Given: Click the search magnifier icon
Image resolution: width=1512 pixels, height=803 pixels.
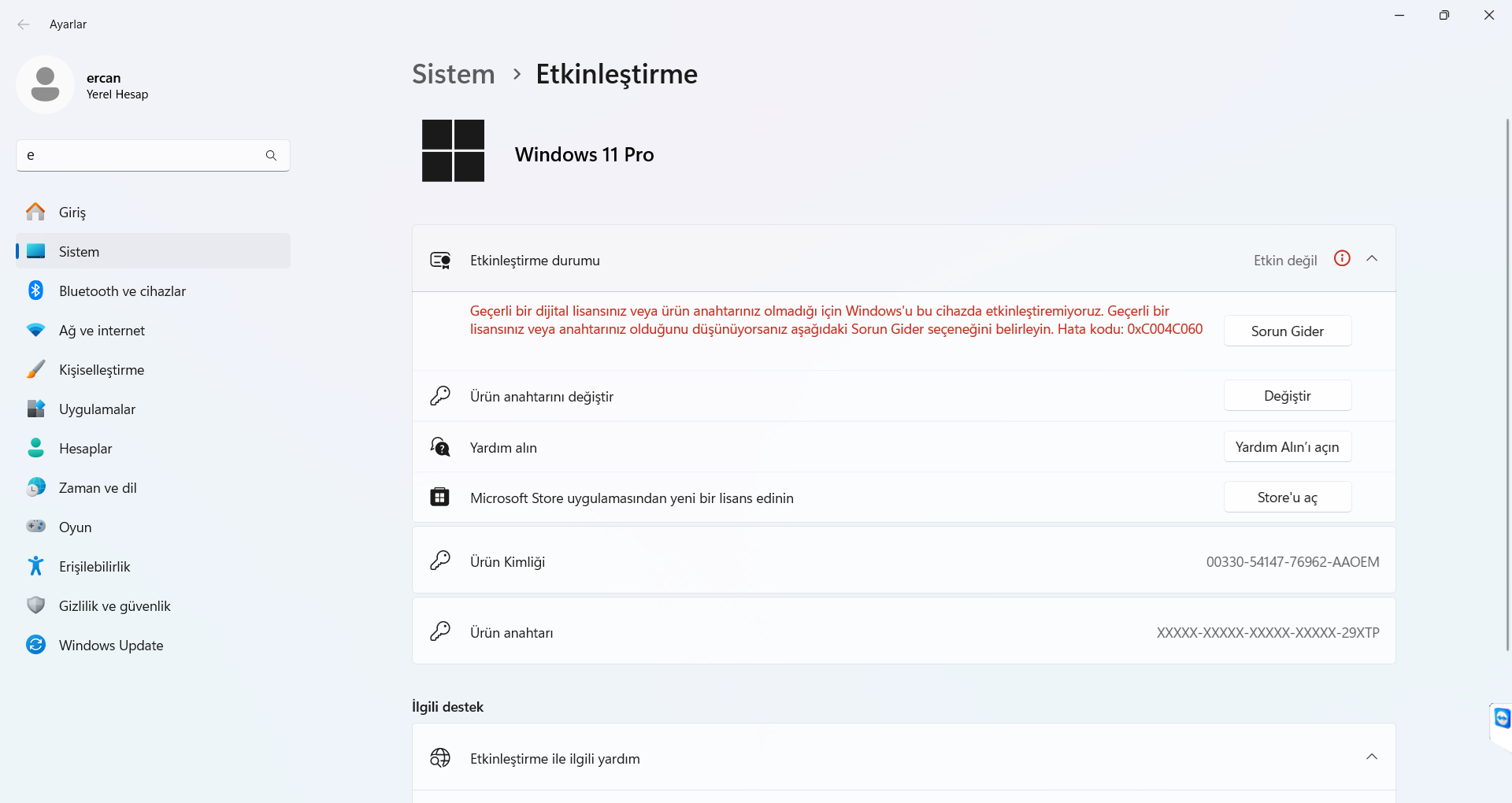Looking at the screenshot, I should coord(271,155).
